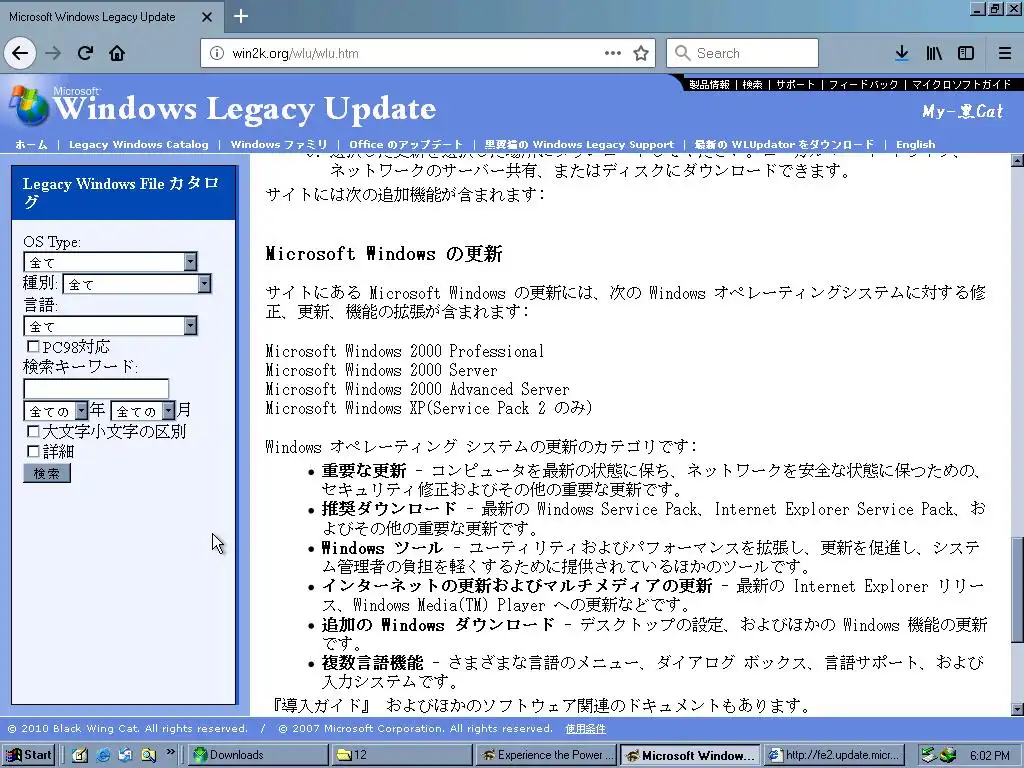Open Windows ファミリ navigation link
This screenshot has width=1024, height=768.
[279, 144]
